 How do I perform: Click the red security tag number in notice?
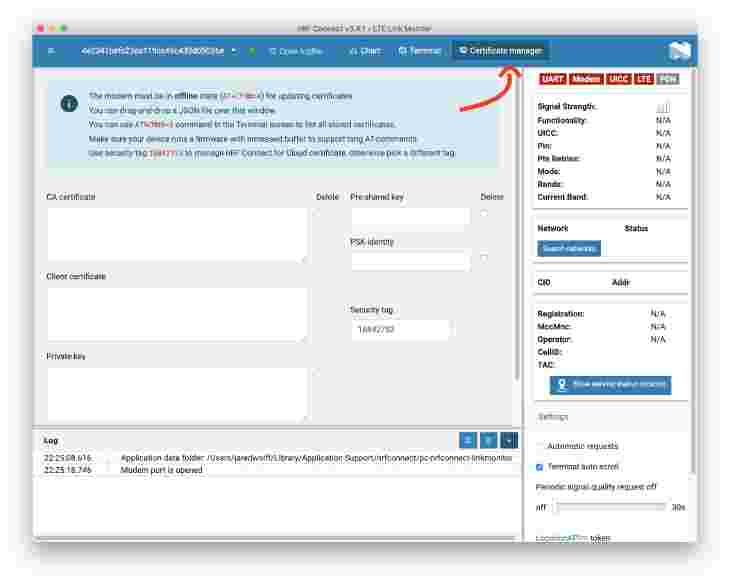(163, 153)
